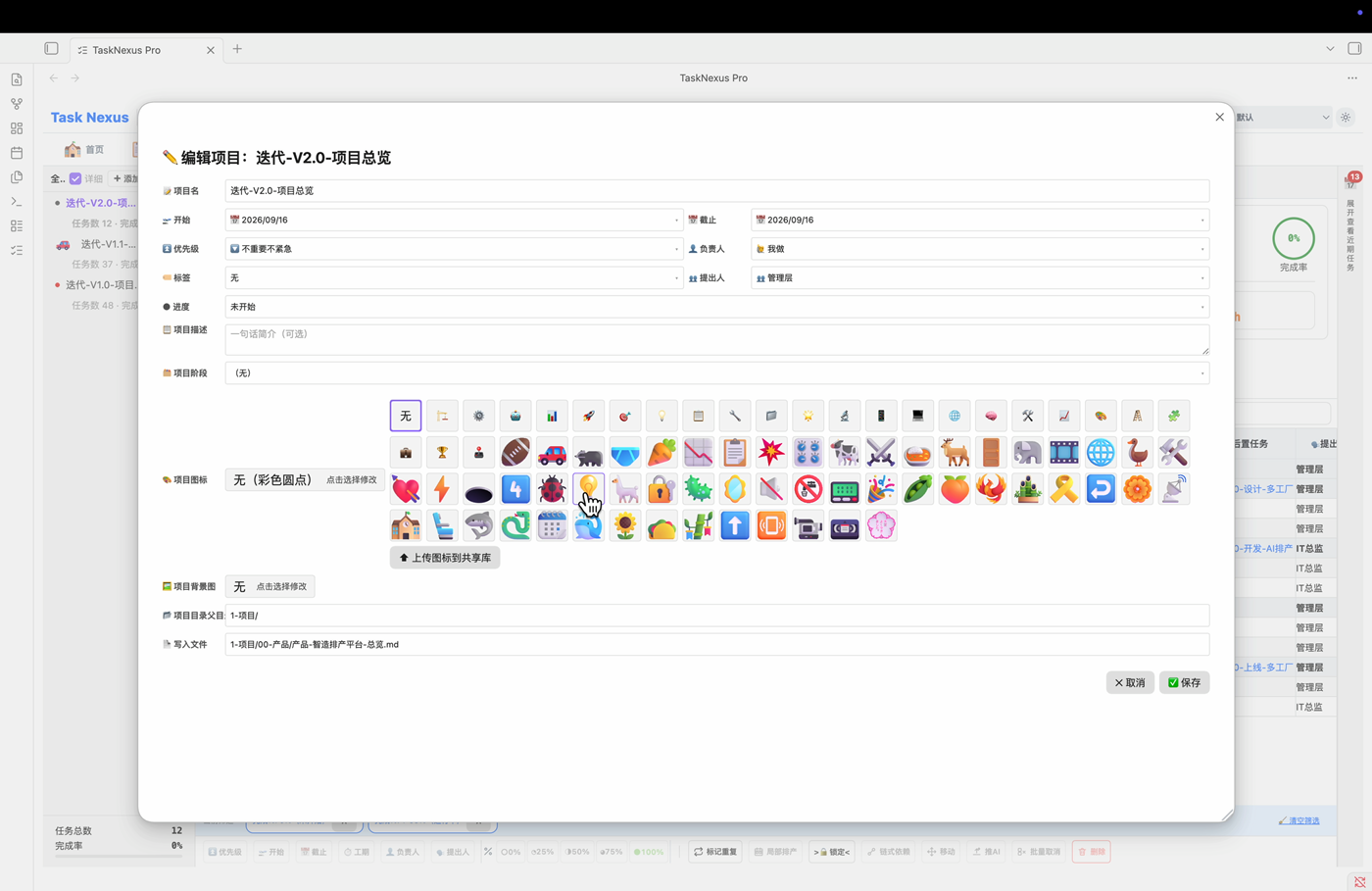Pick the crossed swords project icon
This screenshot has height=891, width=1372.
point(881,453)
